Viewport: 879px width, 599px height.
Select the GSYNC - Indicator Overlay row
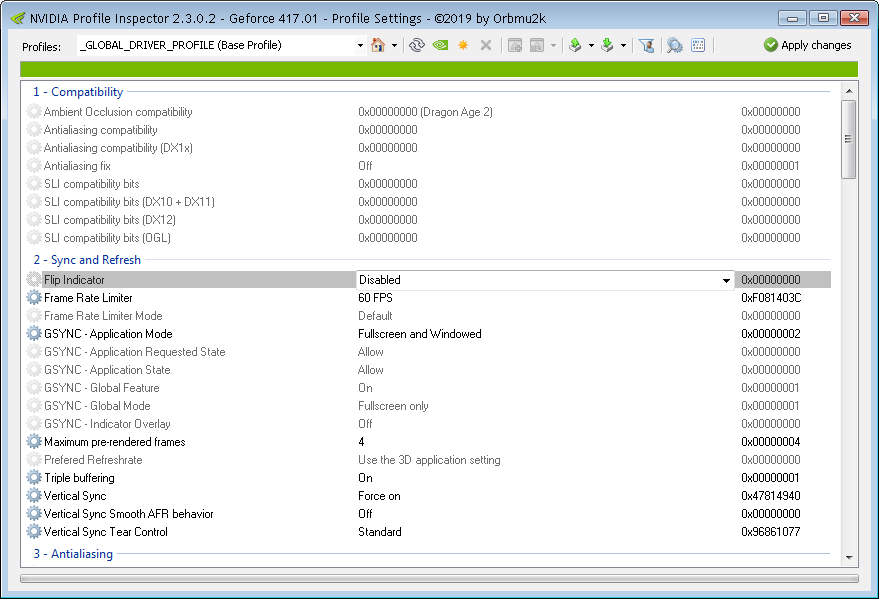pyautogui.click(x=428, y=424)
